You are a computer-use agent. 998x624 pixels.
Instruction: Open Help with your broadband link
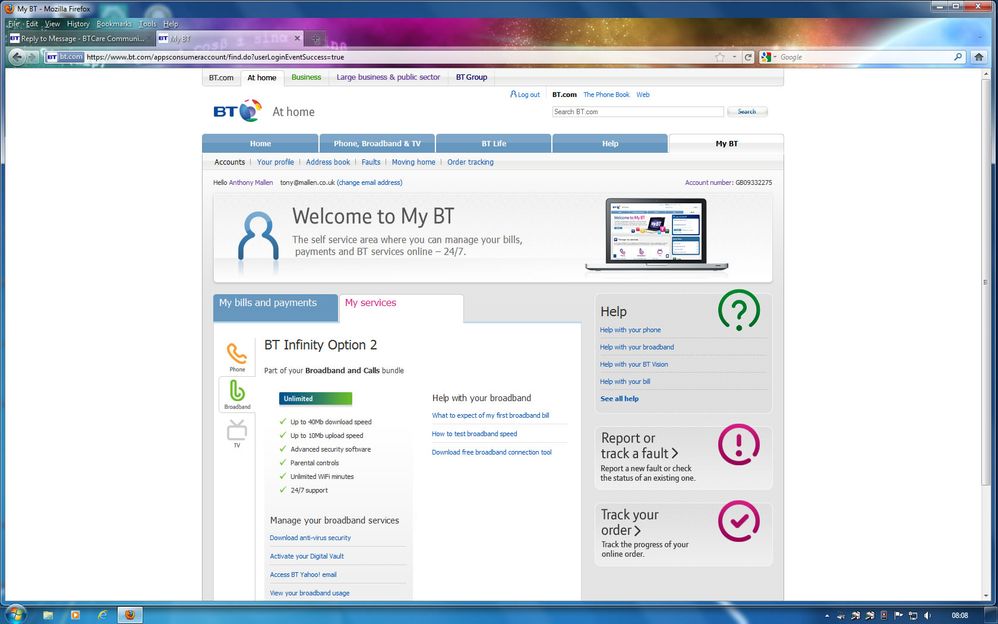[636, 347]
